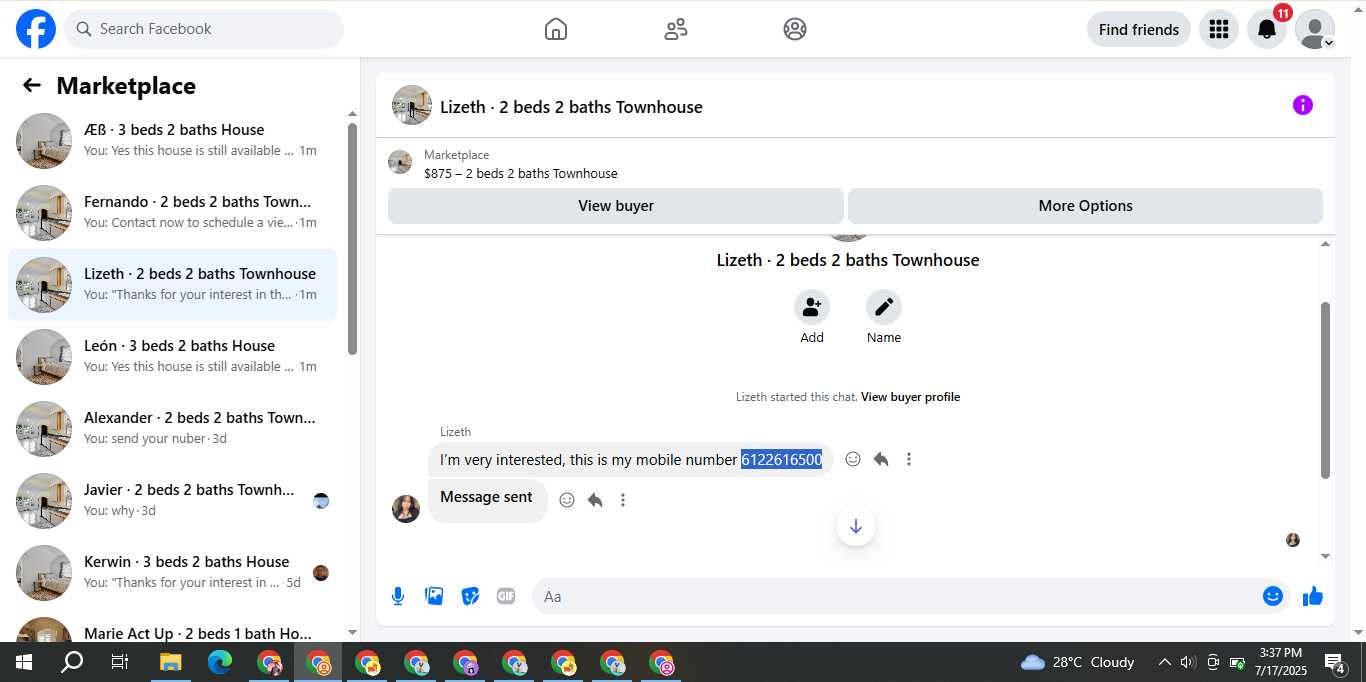The width and height of the screenshot is (1366, 682).
Task: Click the Name edit pencil icon
Action: click(x=884, y=307)
